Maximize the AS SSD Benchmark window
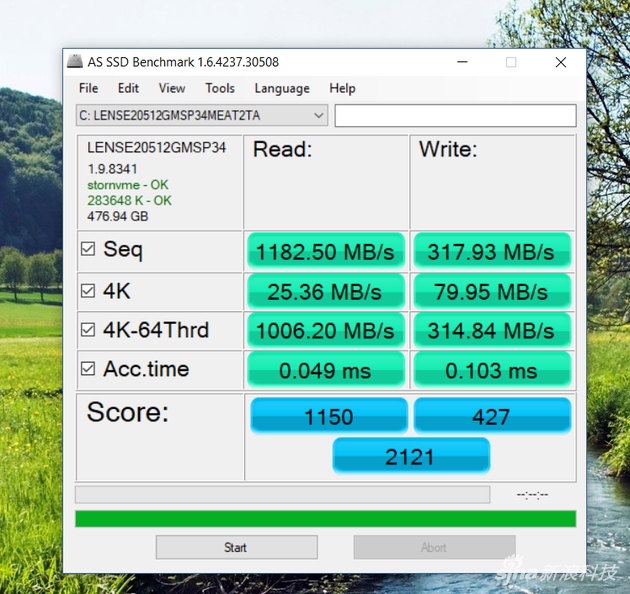The image size is (630, 594). coord(511,62)
